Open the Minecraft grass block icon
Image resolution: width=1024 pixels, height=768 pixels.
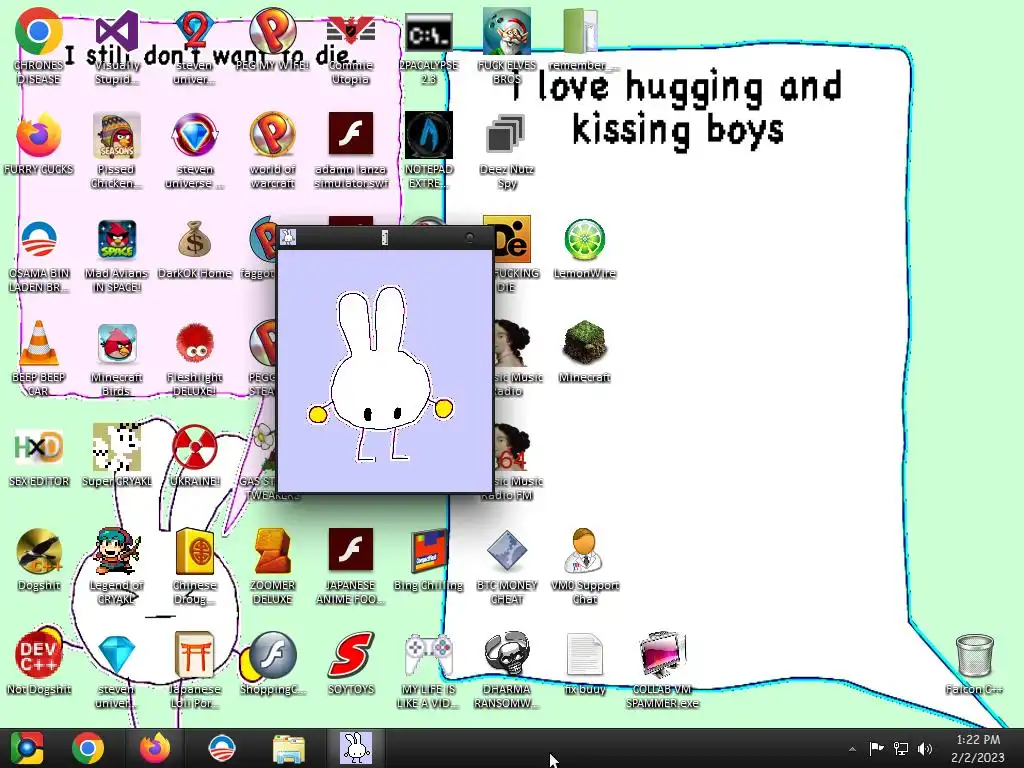[x=584, y=344]
